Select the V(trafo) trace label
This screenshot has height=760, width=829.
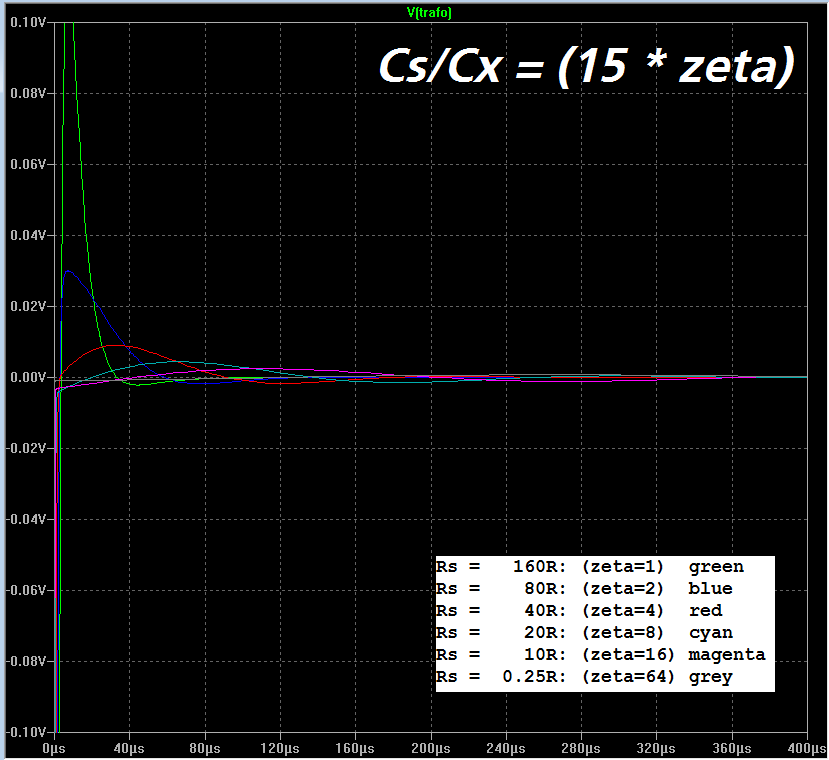coord(429,13)
